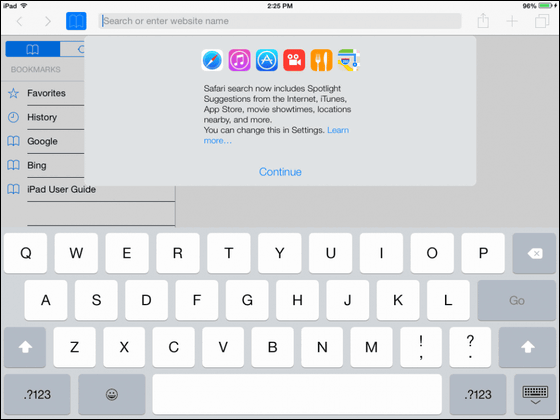Viewport: 560px width, 420px height.
Task: Tap the Y key
Action: pos(280,253)
